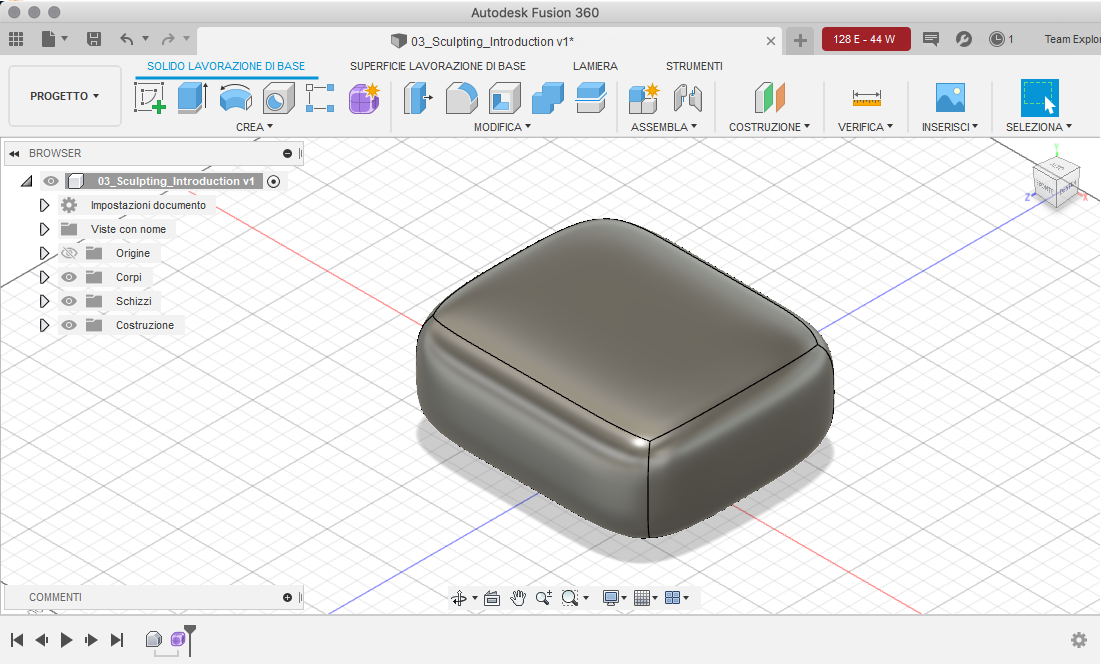Screen dimensions: 1101x664
Task: Switch to the LAMIERA tab
Action: coord(595,66)
